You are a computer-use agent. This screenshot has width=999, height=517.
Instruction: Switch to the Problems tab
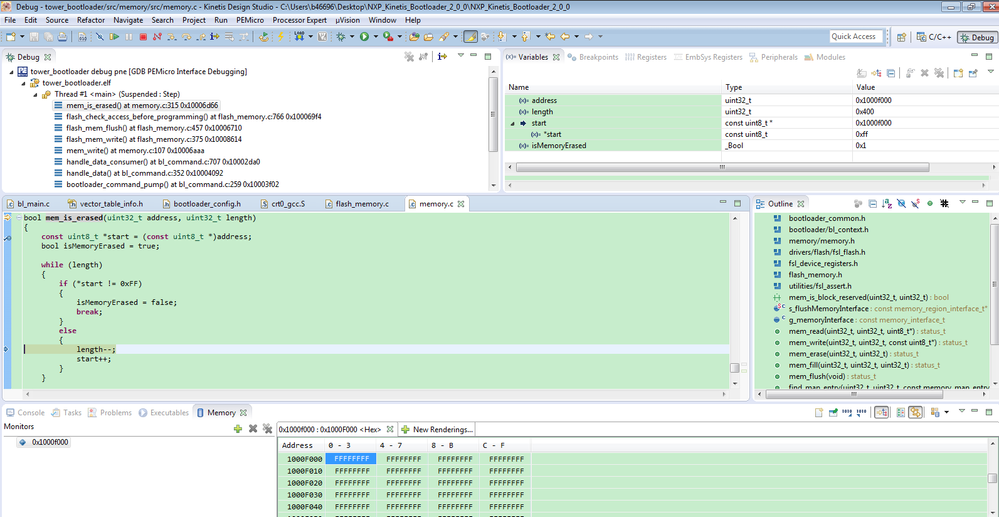(x=109, y=412)
